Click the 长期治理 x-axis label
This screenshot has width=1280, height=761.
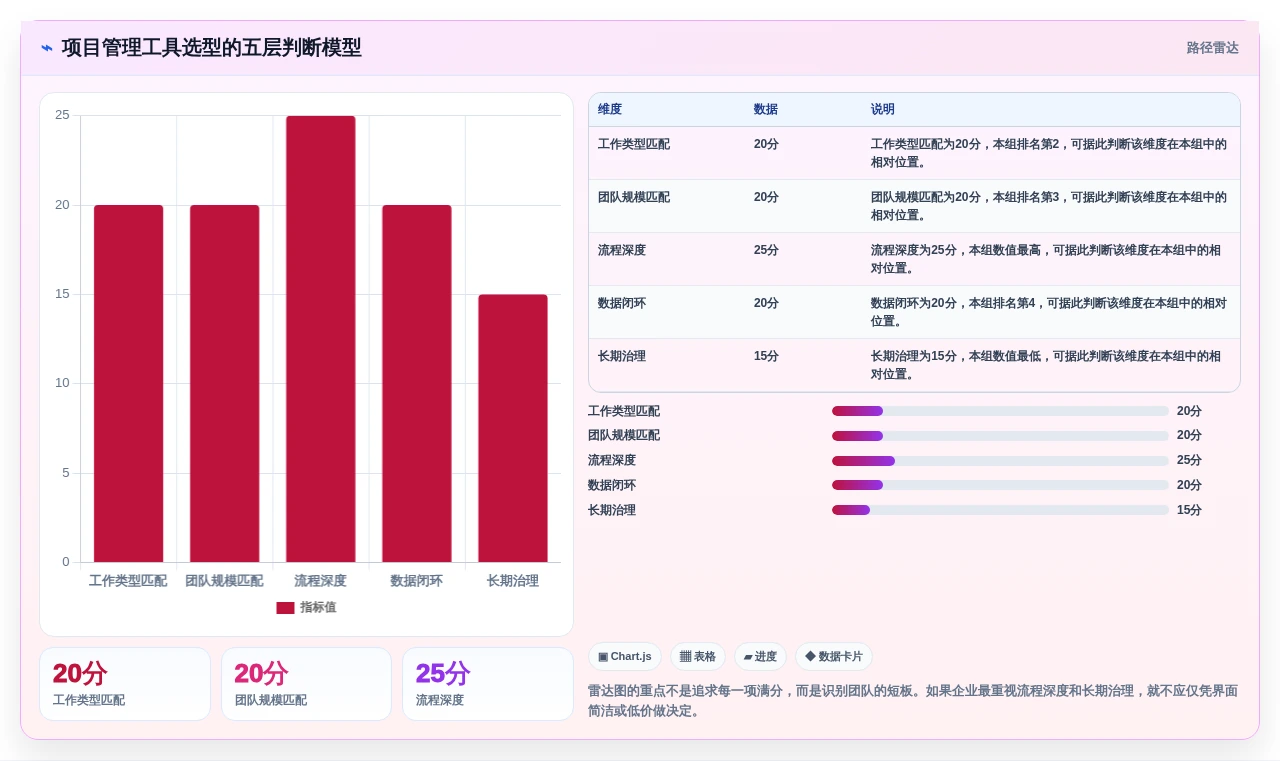513,581
